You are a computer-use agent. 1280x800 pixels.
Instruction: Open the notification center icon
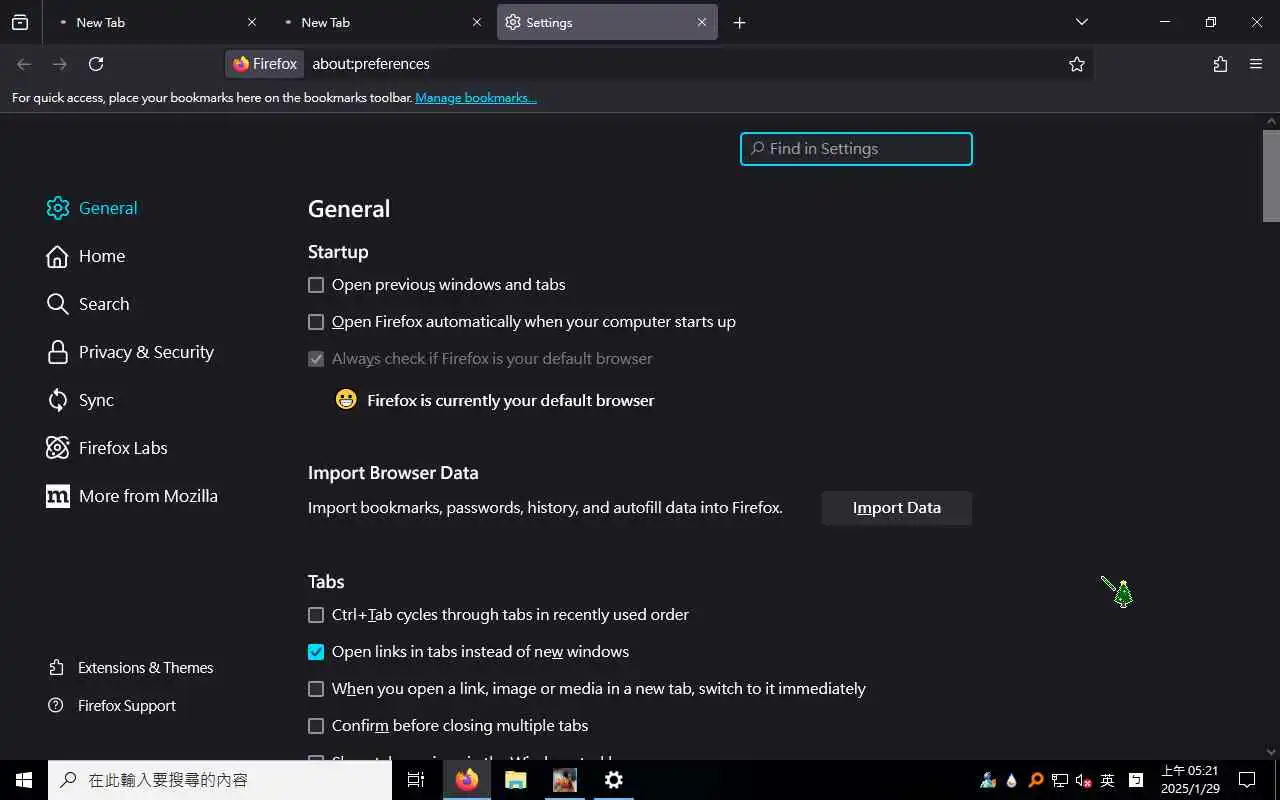(x=1247, y=780)
